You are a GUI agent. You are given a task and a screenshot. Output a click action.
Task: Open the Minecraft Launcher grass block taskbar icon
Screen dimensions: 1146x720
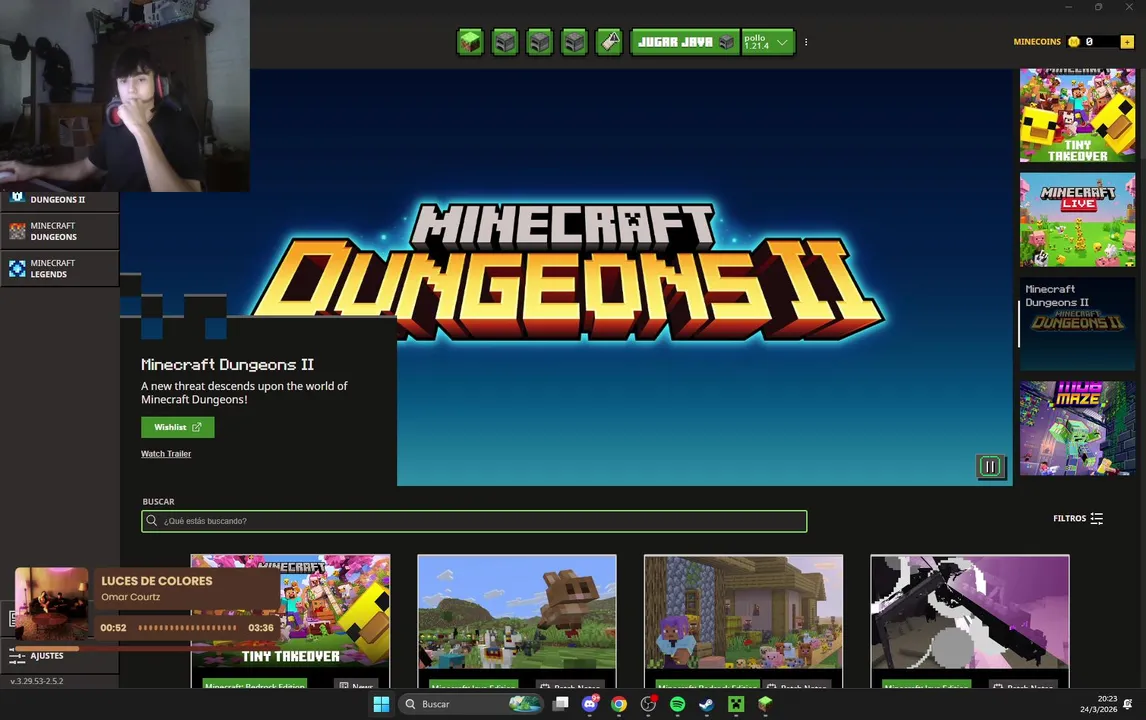coord(765,704)
